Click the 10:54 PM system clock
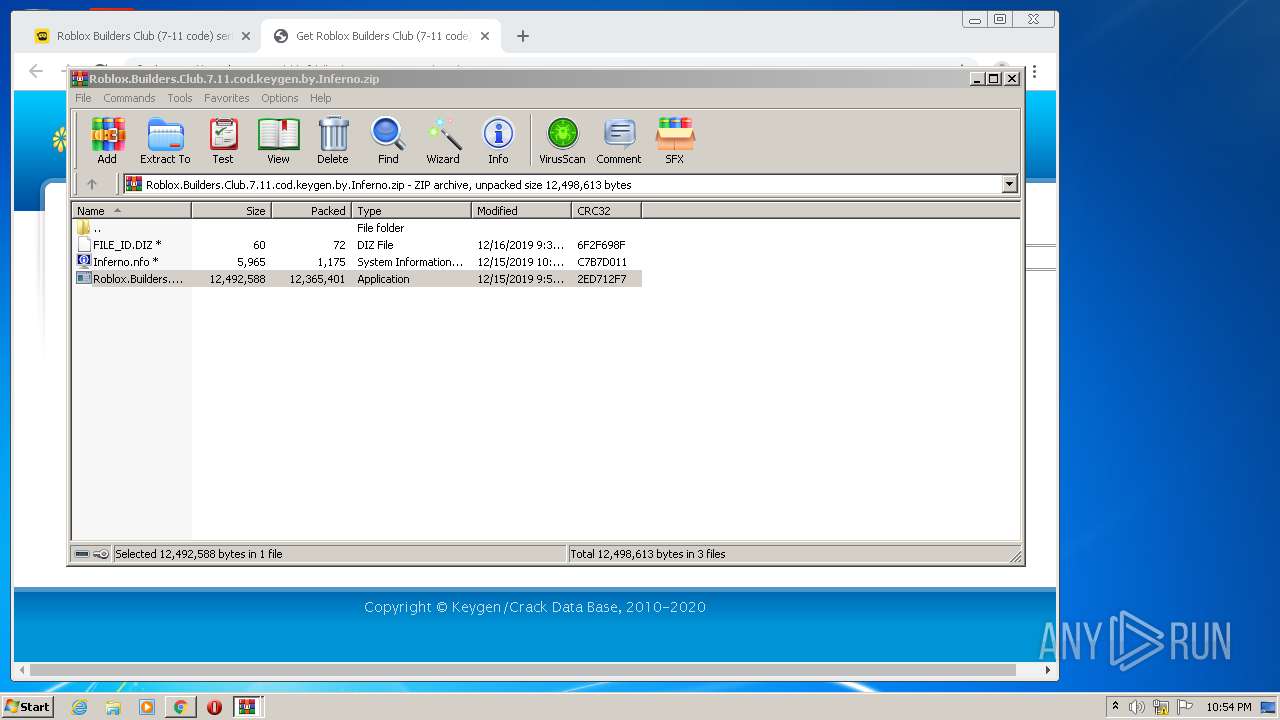This screenshot has height=720, width=1280. click(1228, 707)
